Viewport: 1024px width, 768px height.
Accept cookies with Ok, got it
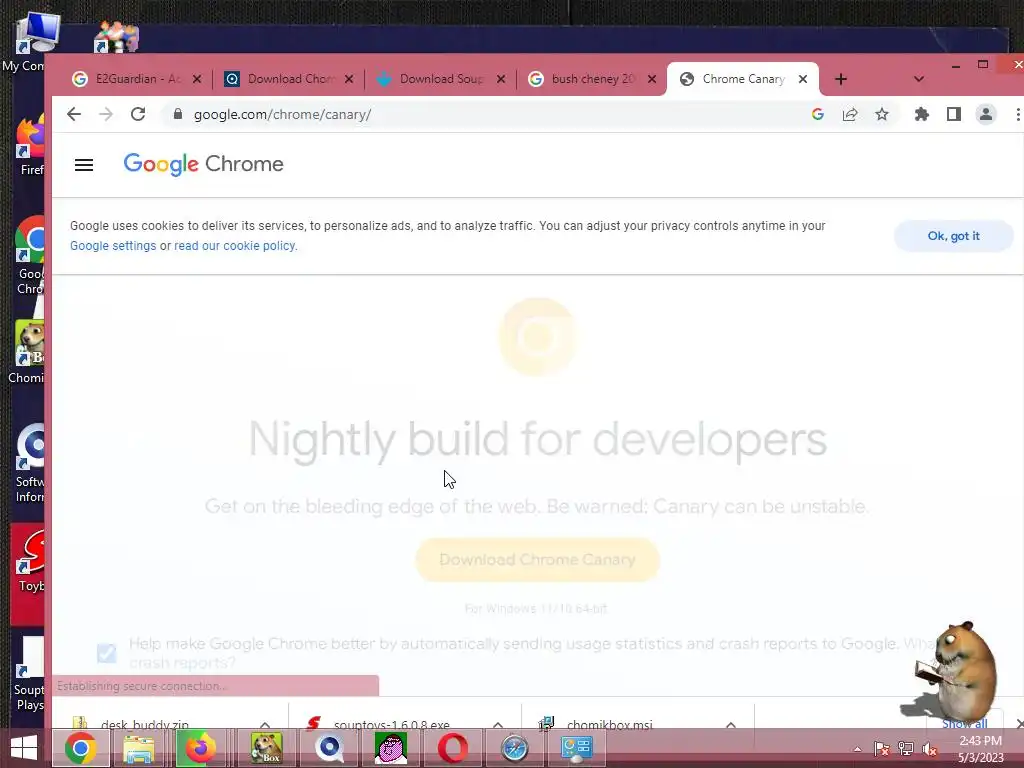[953, 236]
